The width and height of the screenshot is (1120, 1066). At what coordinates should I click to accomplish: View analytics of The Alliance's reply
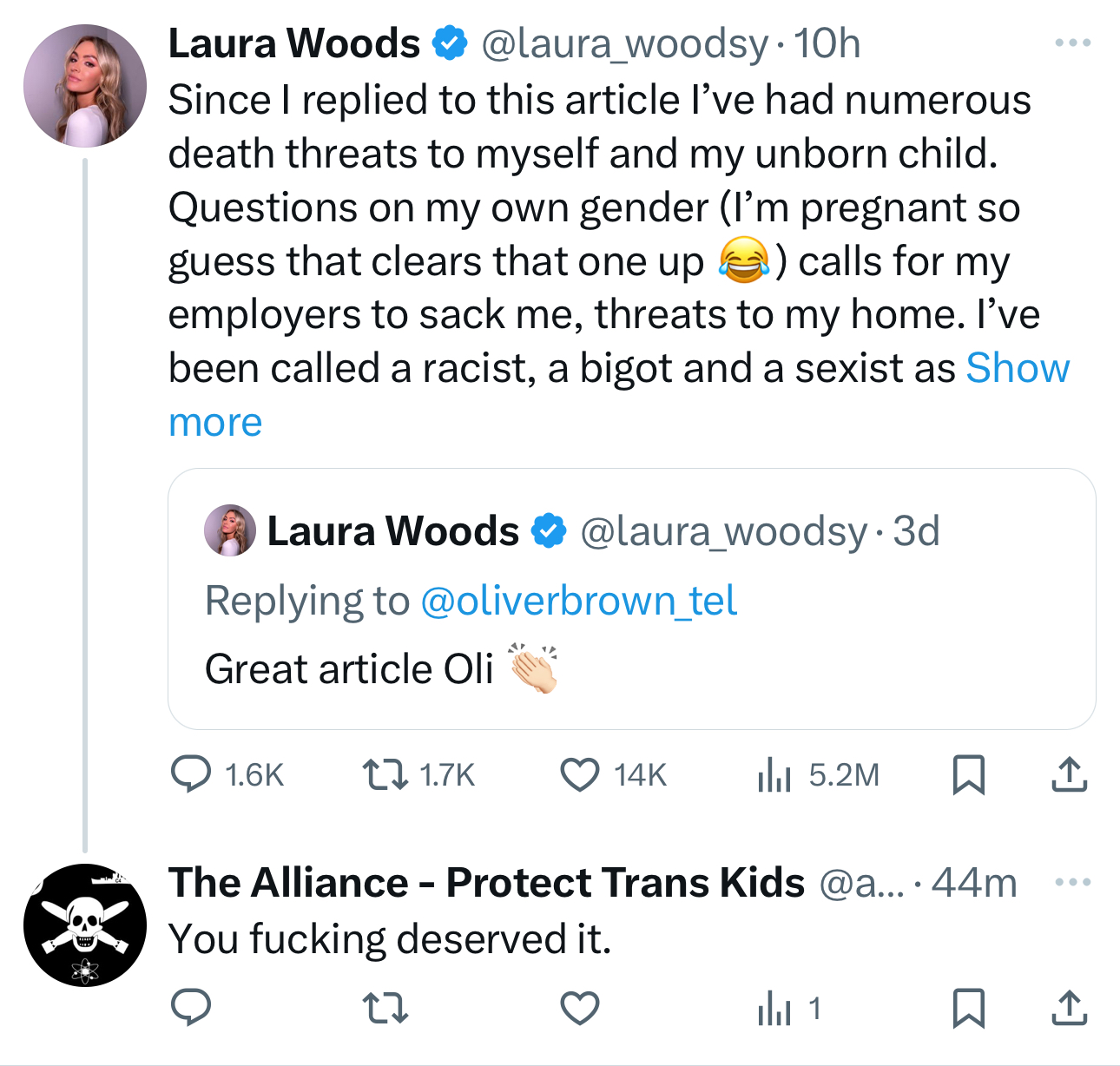point(774,1008)
